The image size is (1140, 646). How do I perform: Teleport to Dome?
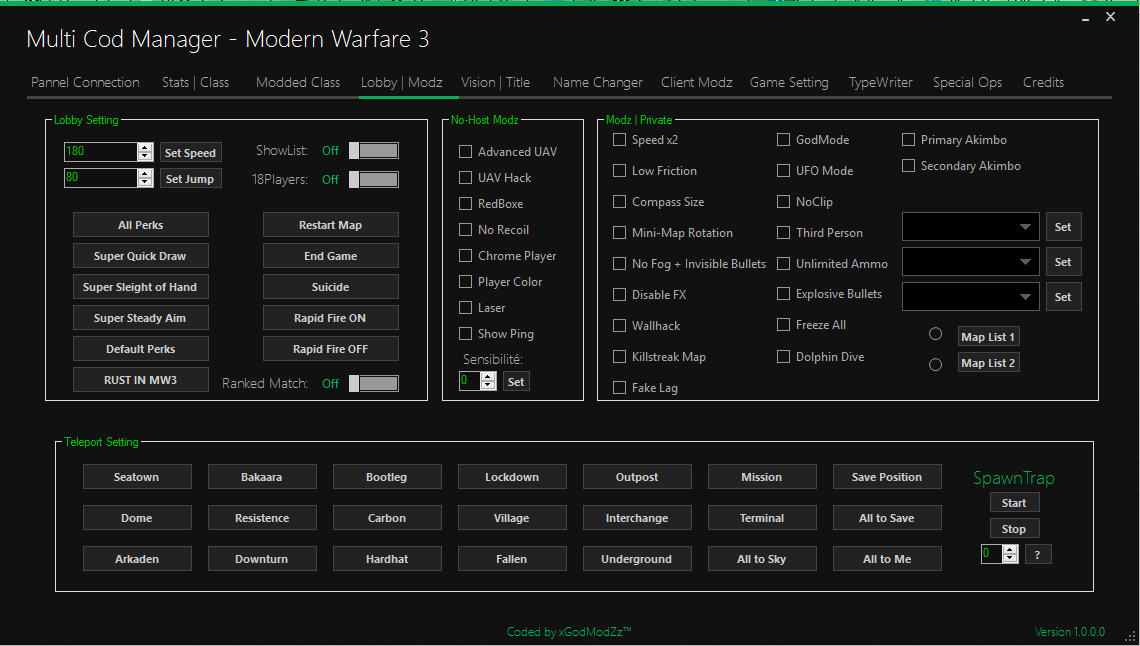click(x=137, y=518)
